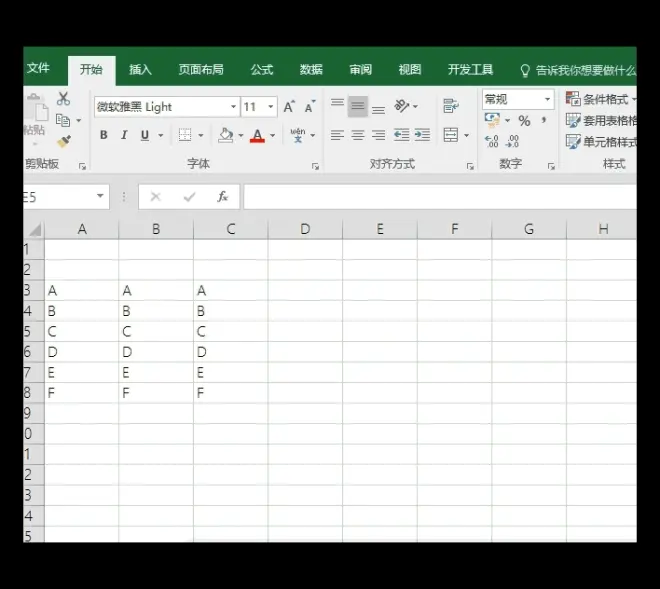
Task: Open the 公式 ribbon tab
Action: pyautogui.click(x=262, y=70)
